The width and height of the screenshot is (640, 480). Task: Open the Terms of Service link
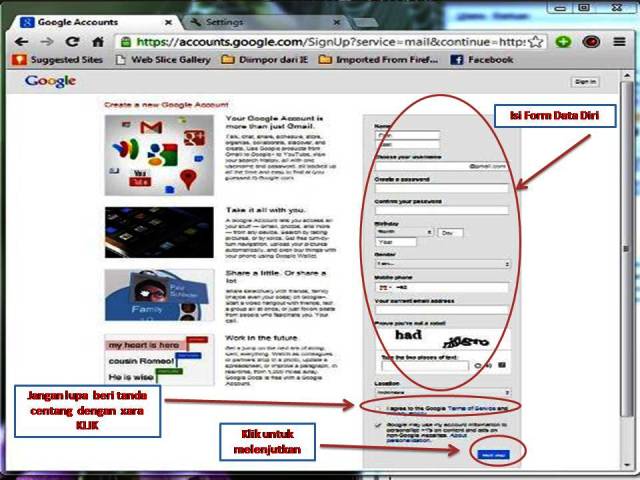(x=471, y=408)
